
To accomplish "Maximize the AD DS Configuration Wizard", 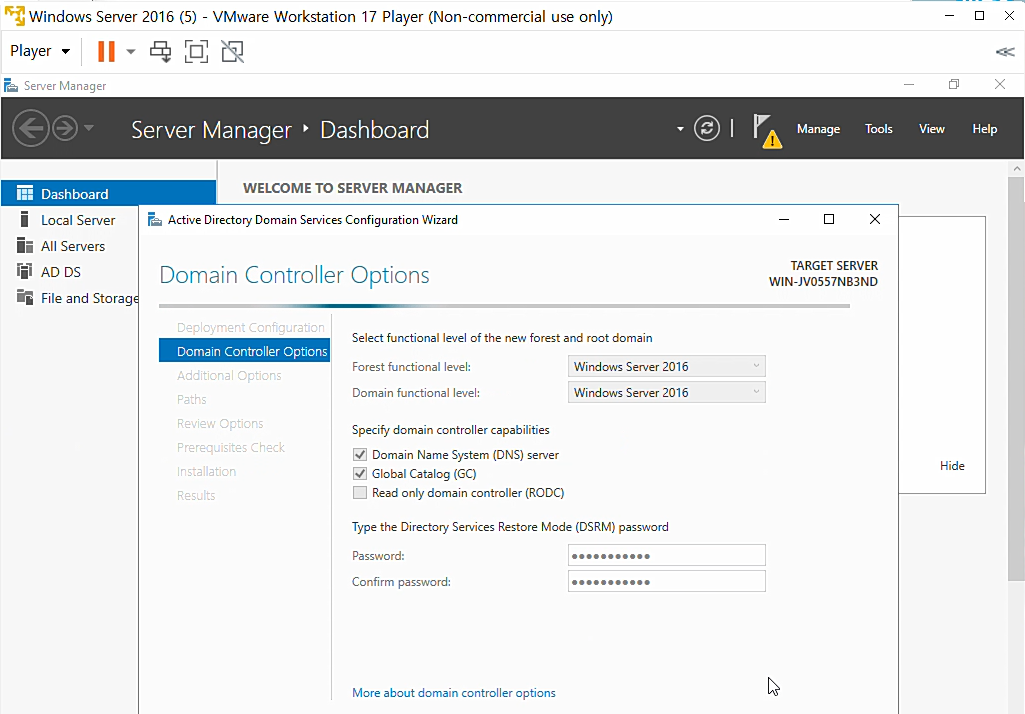I will (x=829, y=219).
